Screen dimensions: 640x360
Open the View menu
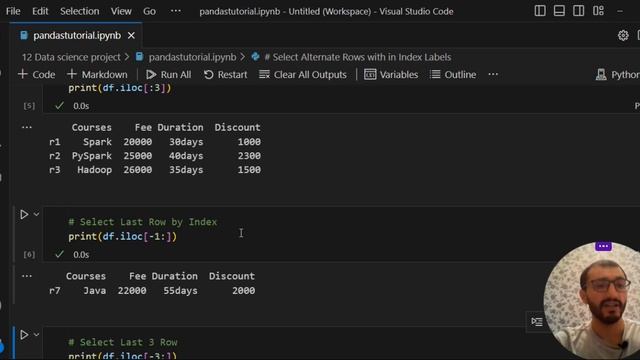click(121, 11)
